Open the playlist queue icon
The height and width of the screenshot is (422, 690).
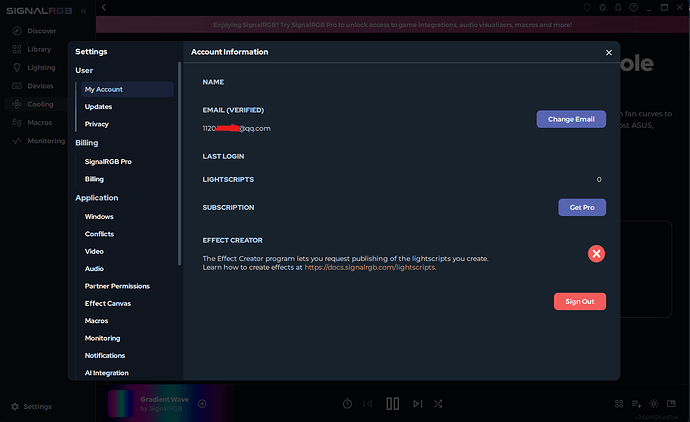[x=636, y=404]
